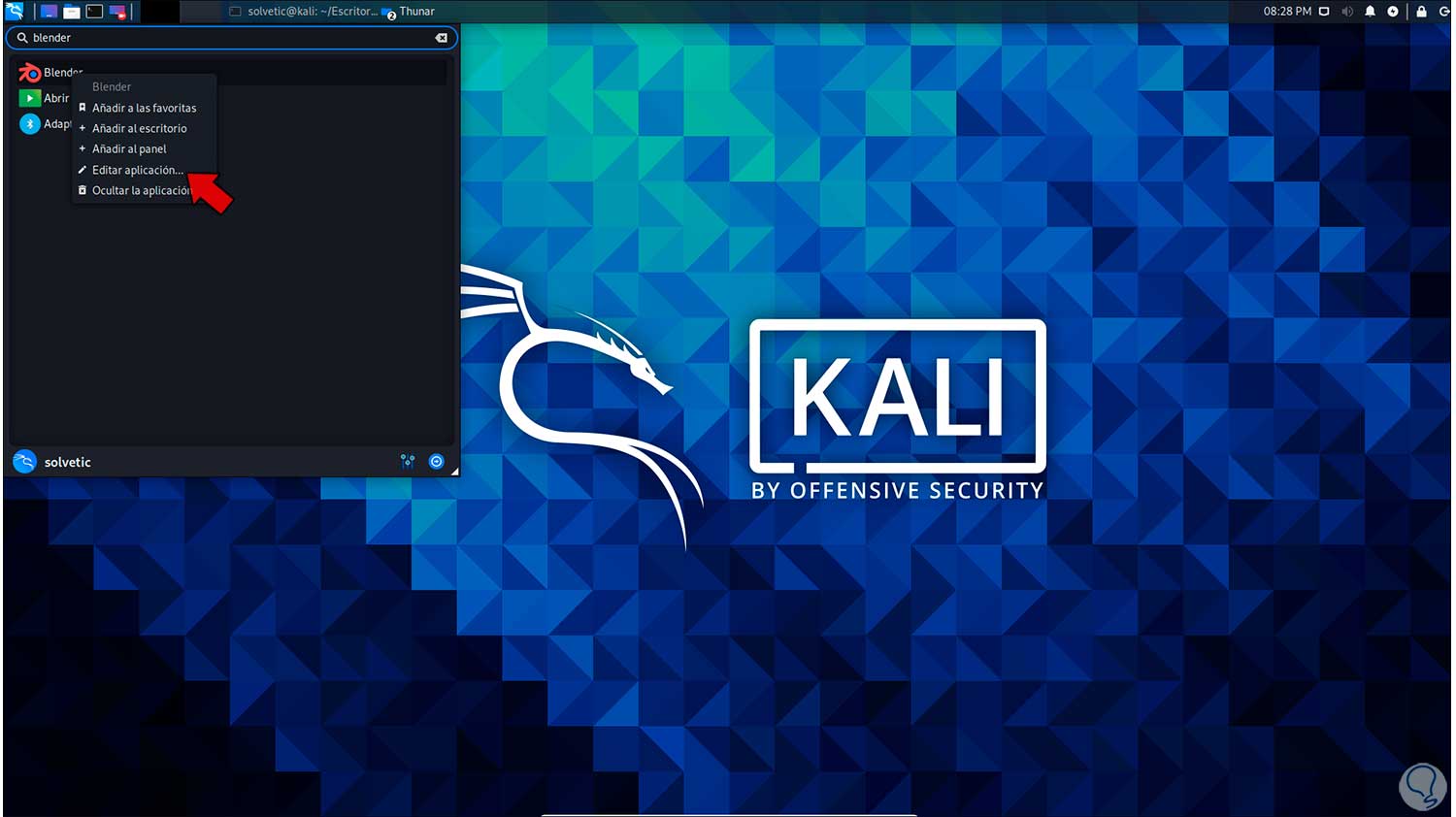This screenshot has width=1456, height=817.
Task: Select the Blender search result
Action: point(232,73)
